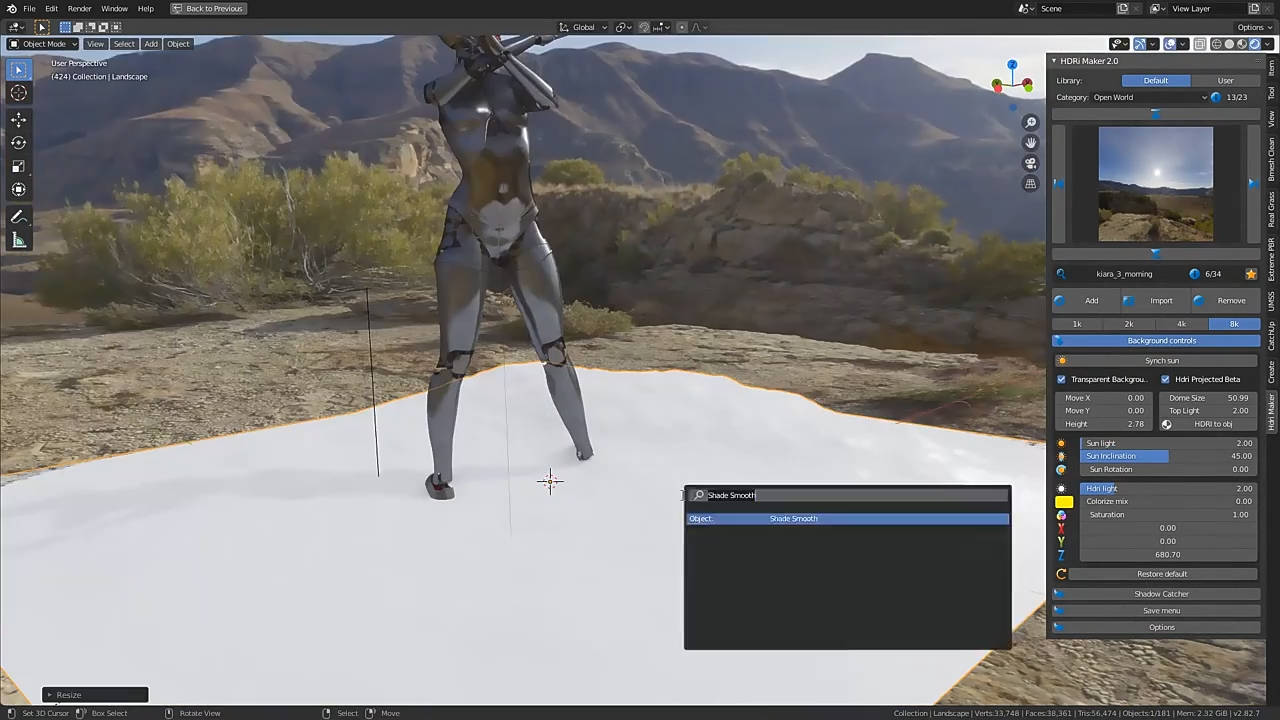The height and width of the screenshot is (720, 1280).
Task: Select the Select Box tool
Action: click(x=19, y=69)
